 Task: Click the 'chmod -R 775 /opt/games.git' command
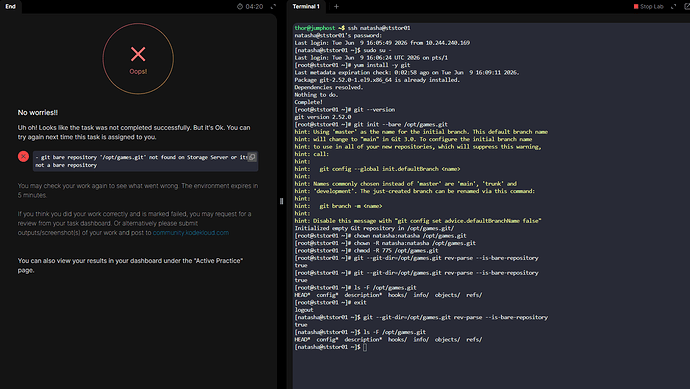[366, 251]
